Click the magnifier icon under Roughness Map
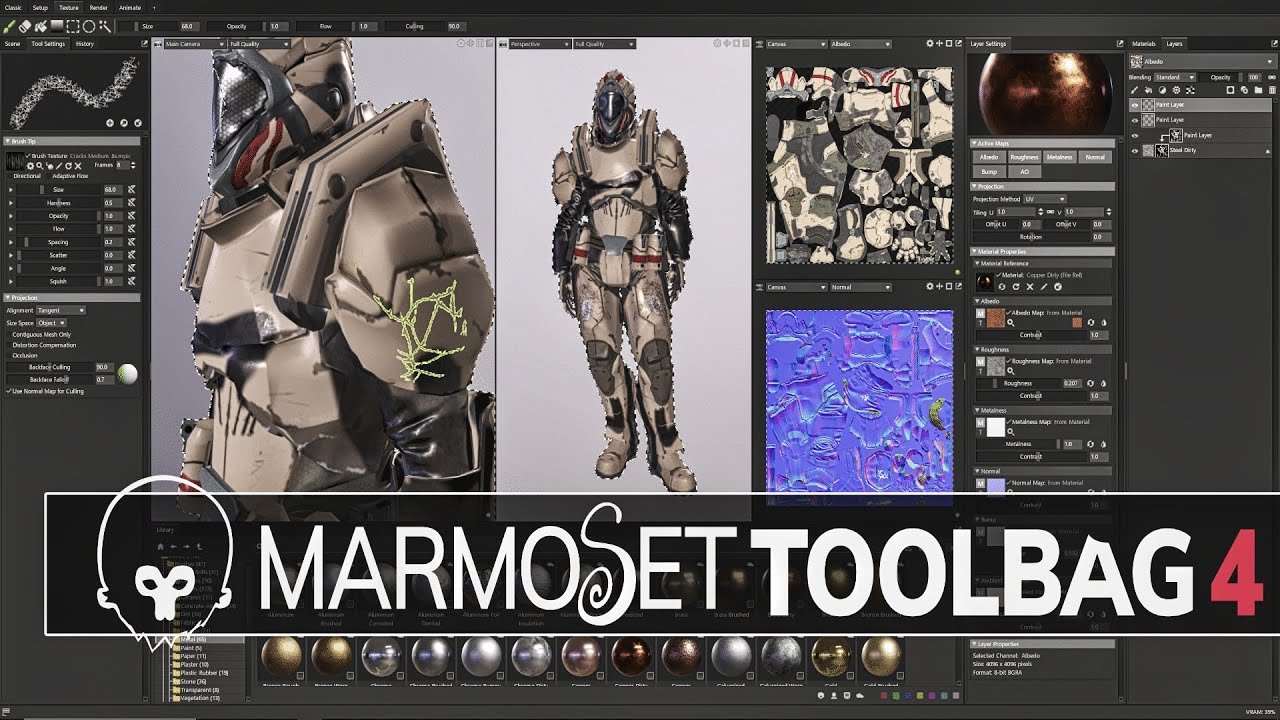Image resolution: width=1280 pixels, height=720 pixels. click(1011, 370)
